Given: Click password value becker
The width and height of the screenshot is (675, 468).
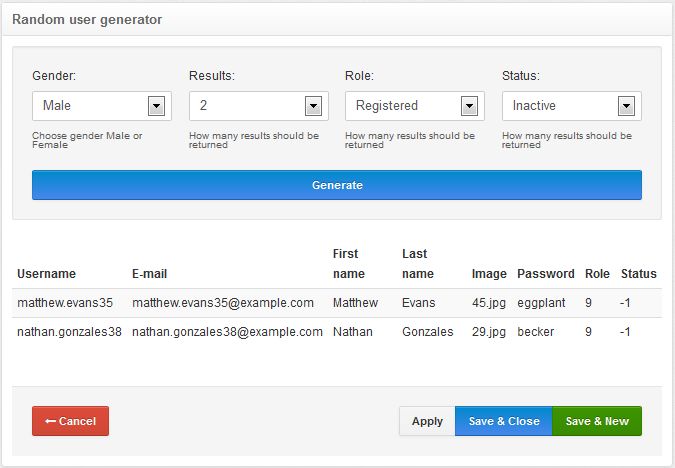Looking at the screenshot, I should [536, 332].
